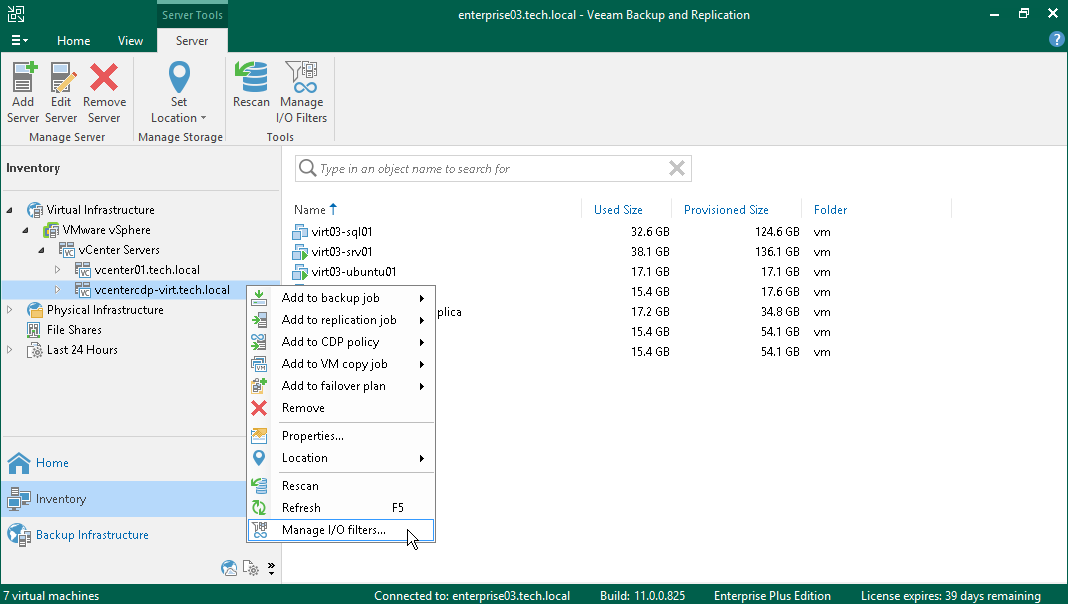Select Manage I/O filters in the context menu

coord(333,530)
